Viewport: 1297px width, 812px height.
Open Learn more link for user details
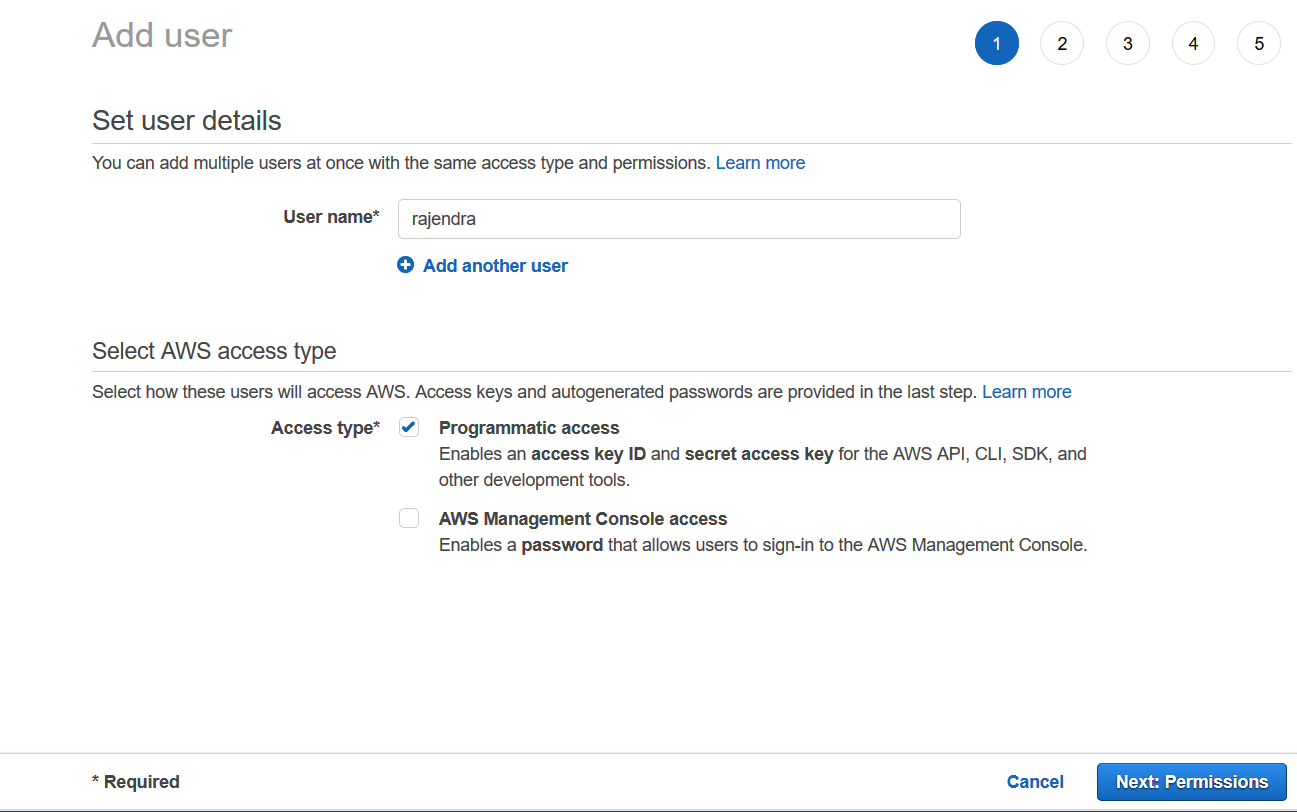pos(760,163)
